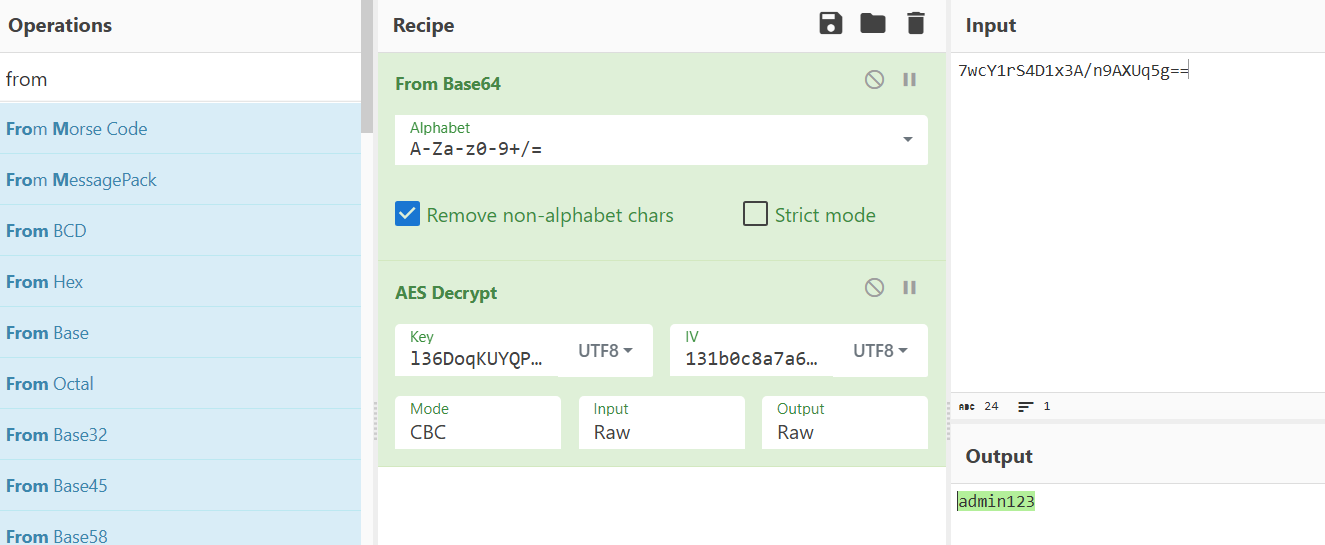The image size is (1325, 545).
Task: Click the AES Key input field
Action: point(477,351)
